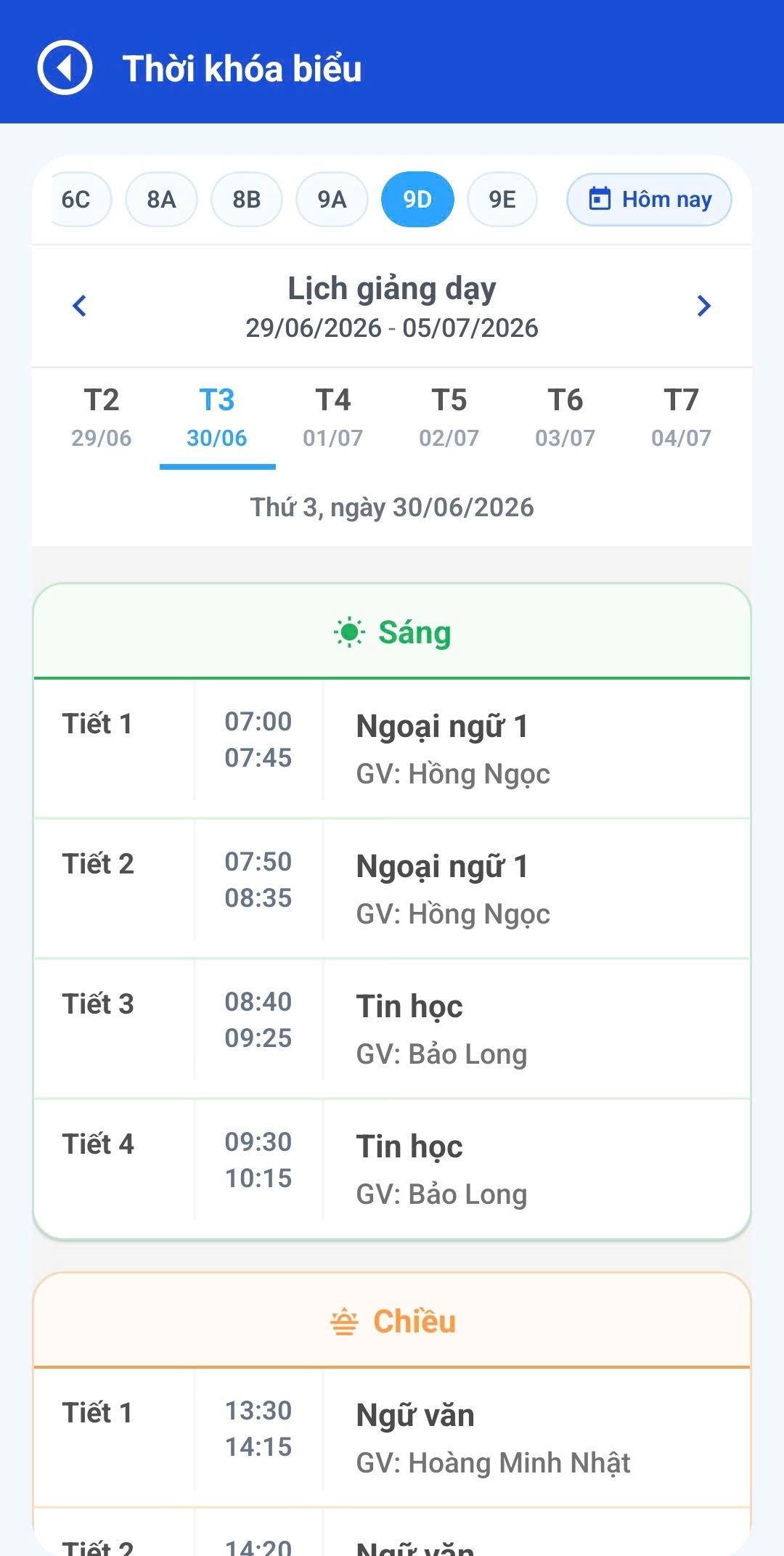Image resolution: width=784 pixels, height=1556 pixels.
Task: Select class 9E chip
Action: tap(502, 199)
